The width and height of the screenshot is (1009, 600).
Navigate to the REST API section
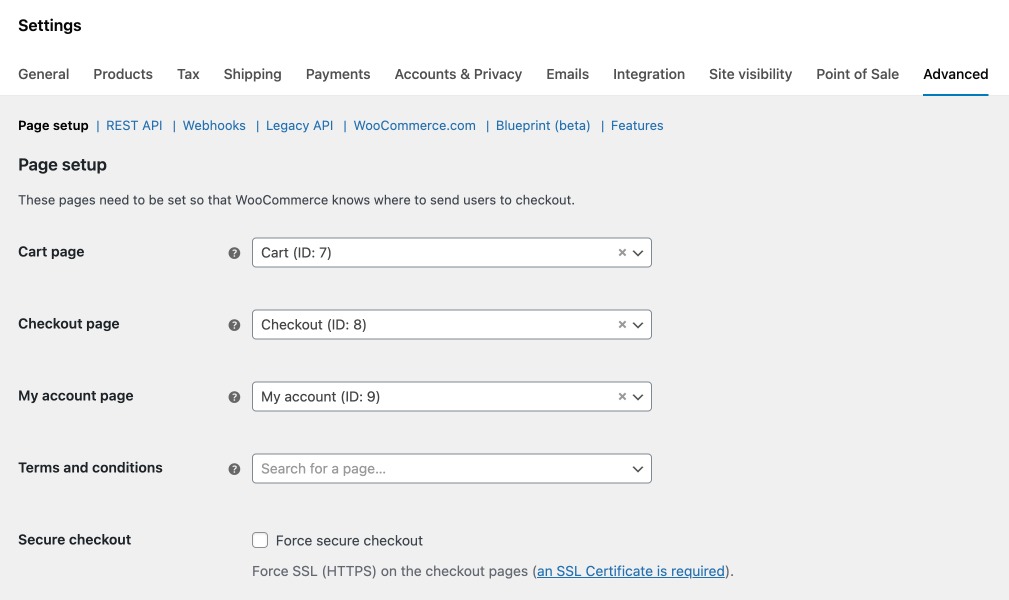pos(134,125)
